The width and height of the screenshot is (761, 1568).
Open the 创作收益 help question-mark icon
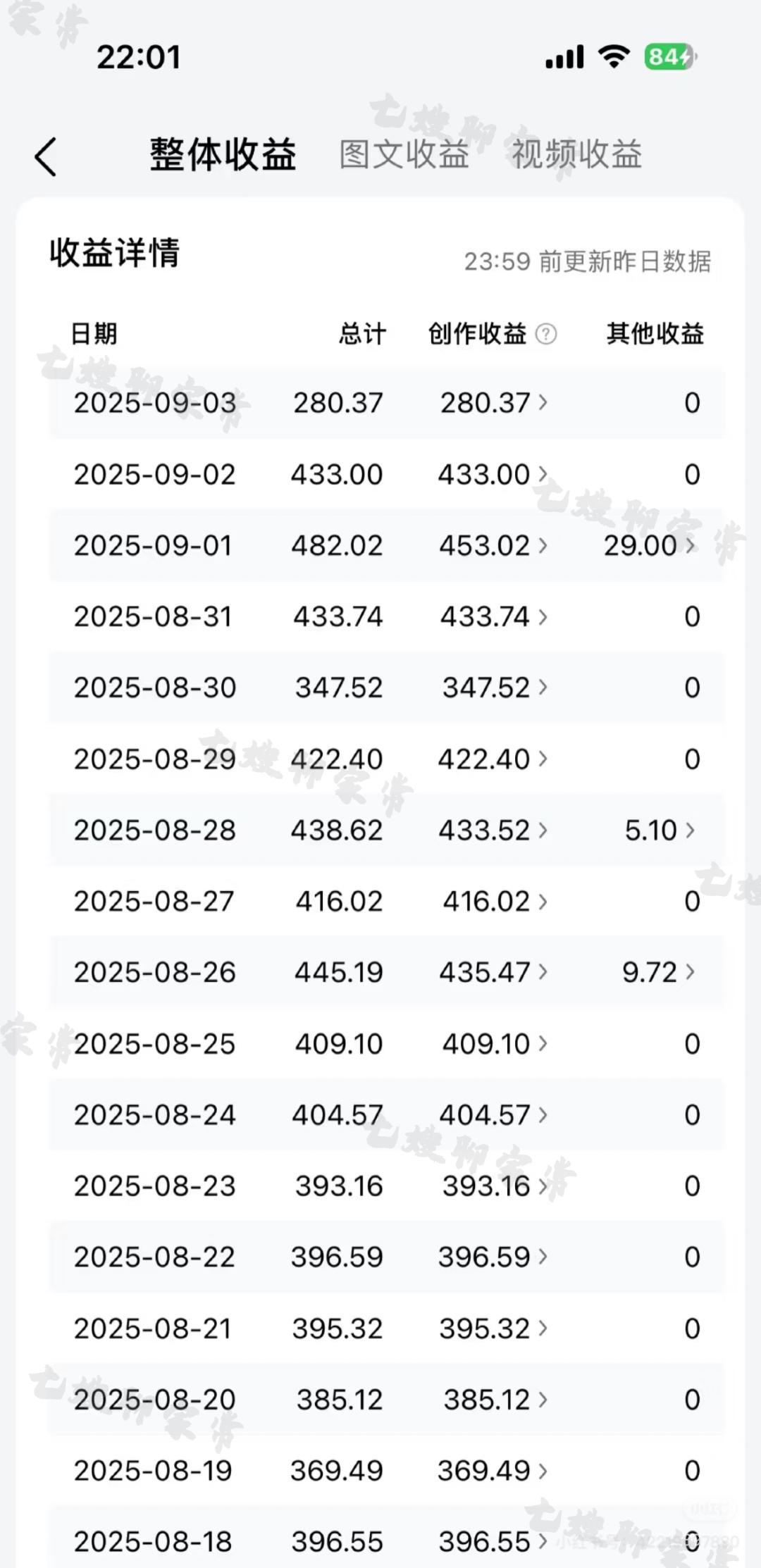pyautogui.click(x=546, y=334)
